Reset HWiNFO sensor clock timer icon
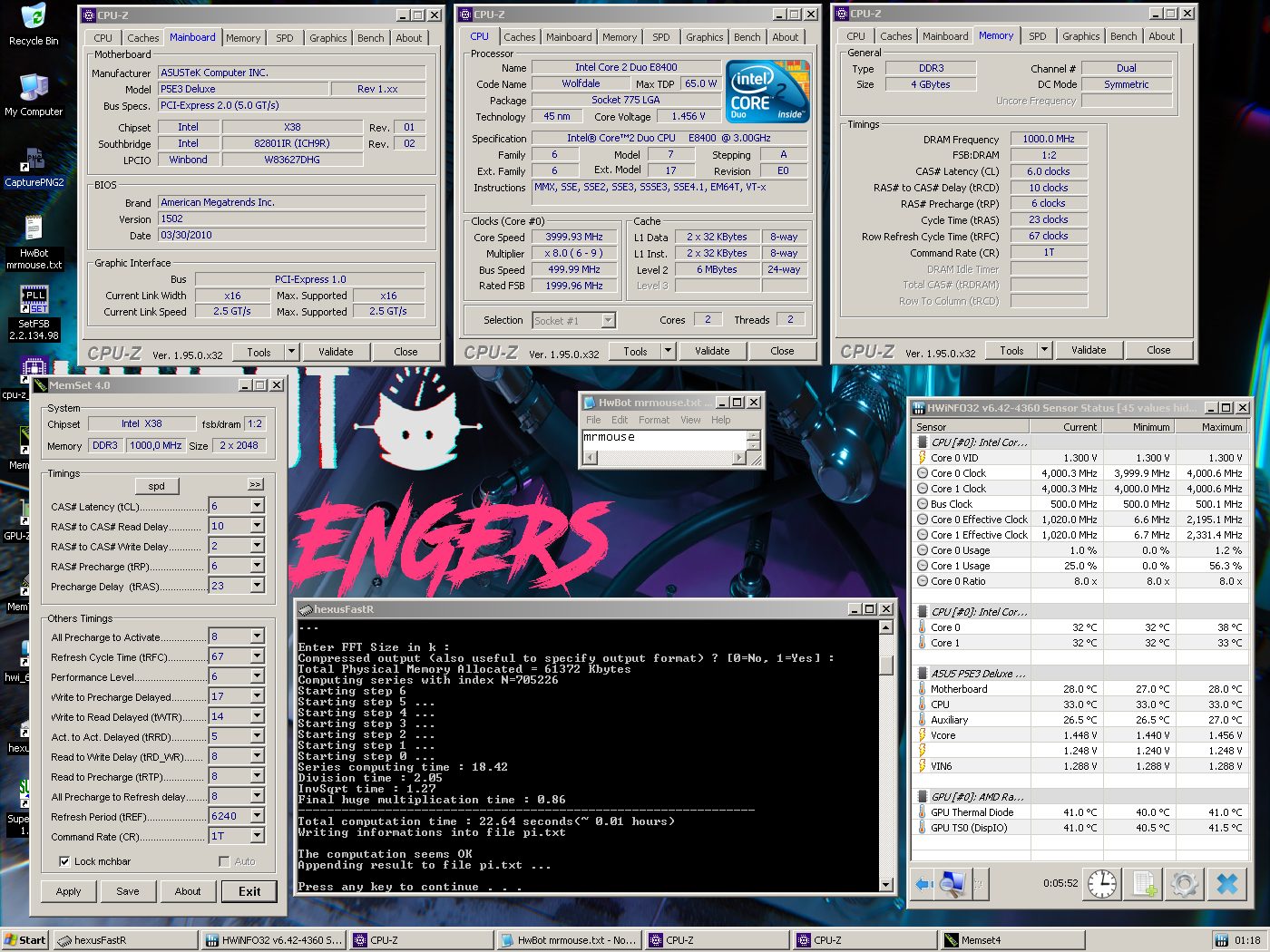This screenshot has width=1270, height=952. pos(1102,883)
